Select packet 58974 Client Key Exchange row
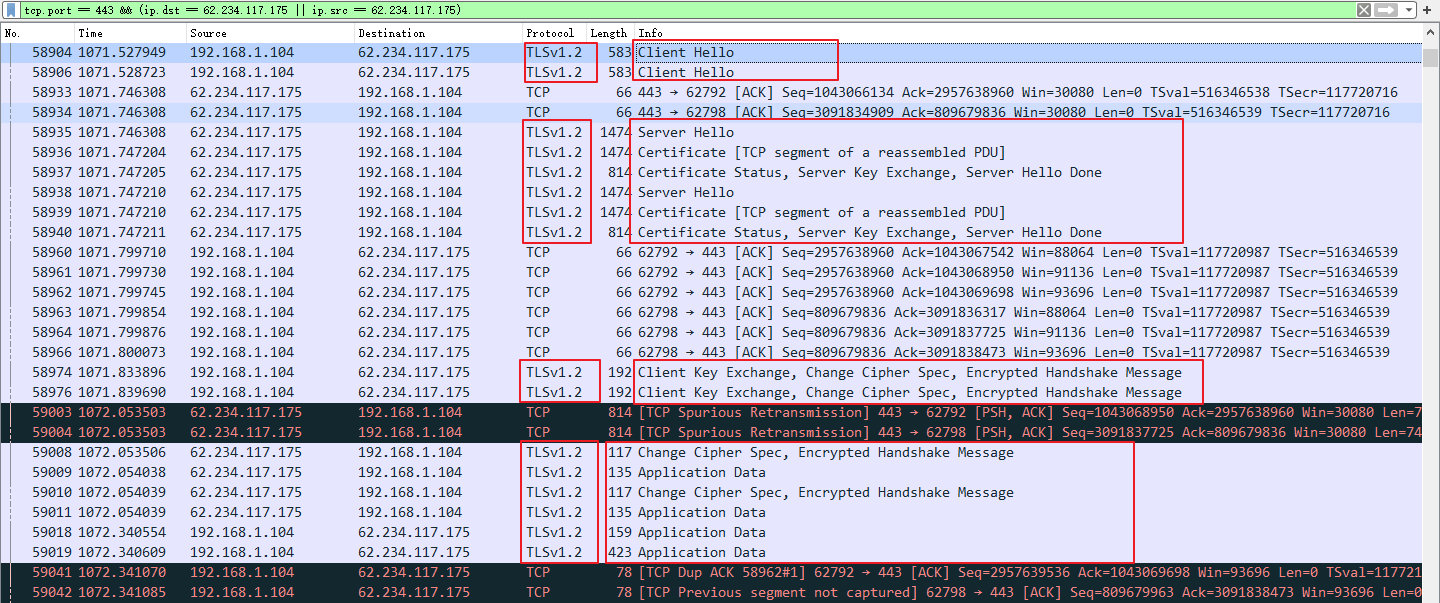The image size is (1440, 603). pyautogui.click(x=700, y=372)
